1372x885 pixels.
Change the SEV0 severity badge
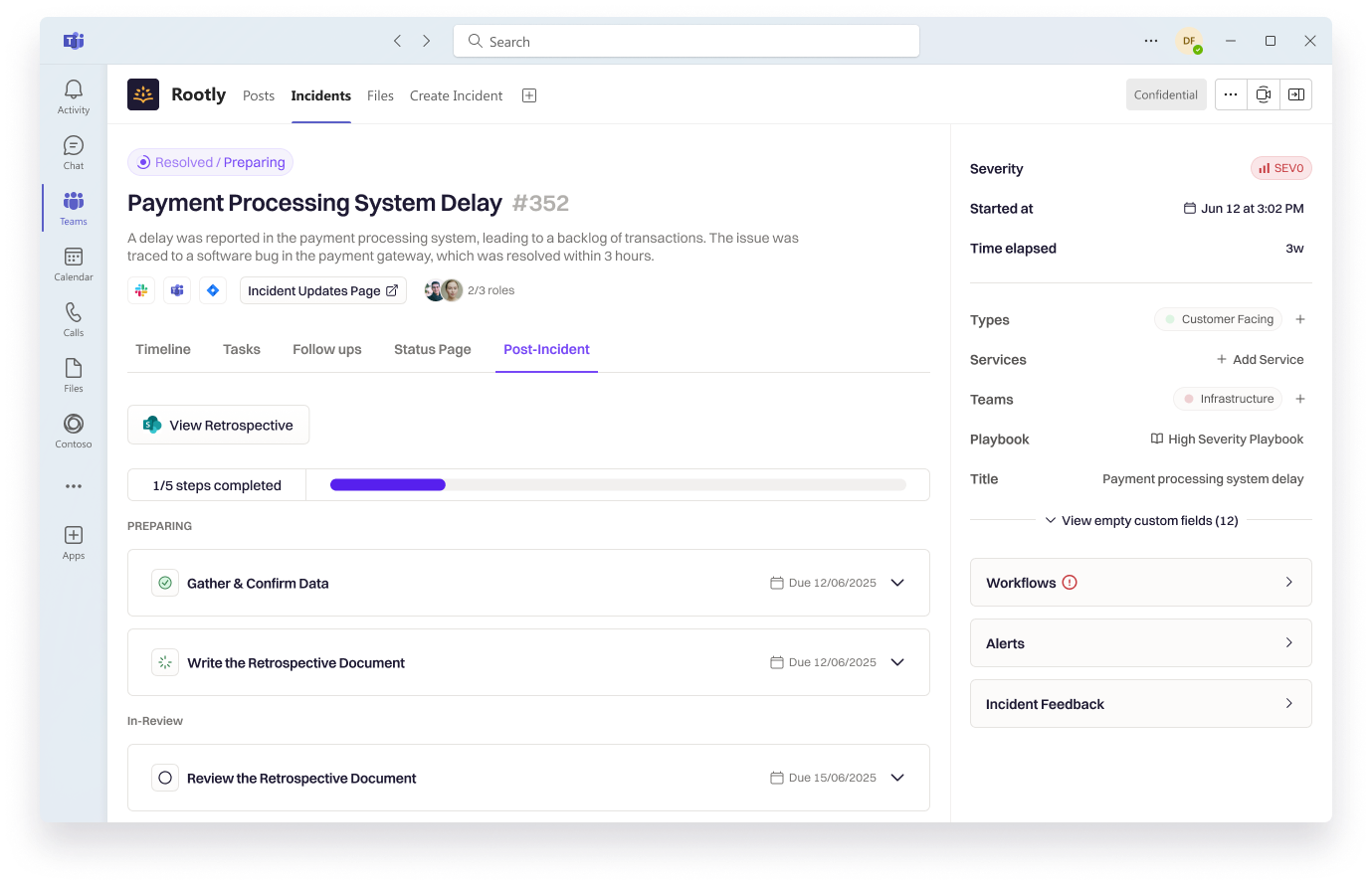point(1280,168)
